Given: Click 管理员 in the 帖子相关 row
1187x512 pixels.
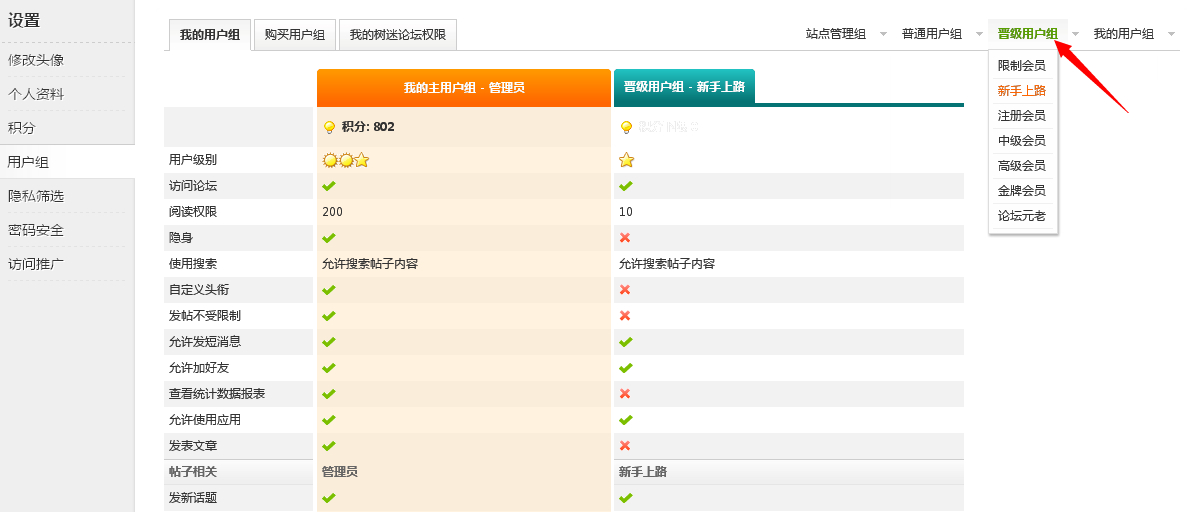Looking at the screenshot, I should point(340,472).
